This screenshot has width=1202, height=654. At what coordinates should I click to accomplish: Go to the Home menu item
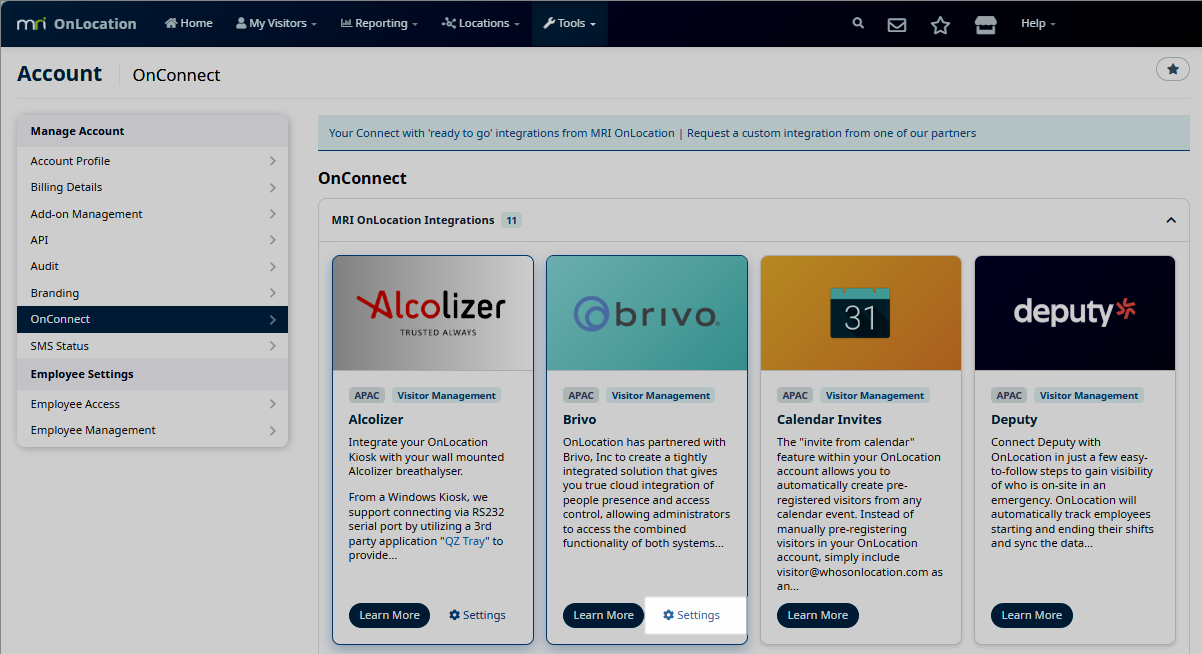[188, 23]
